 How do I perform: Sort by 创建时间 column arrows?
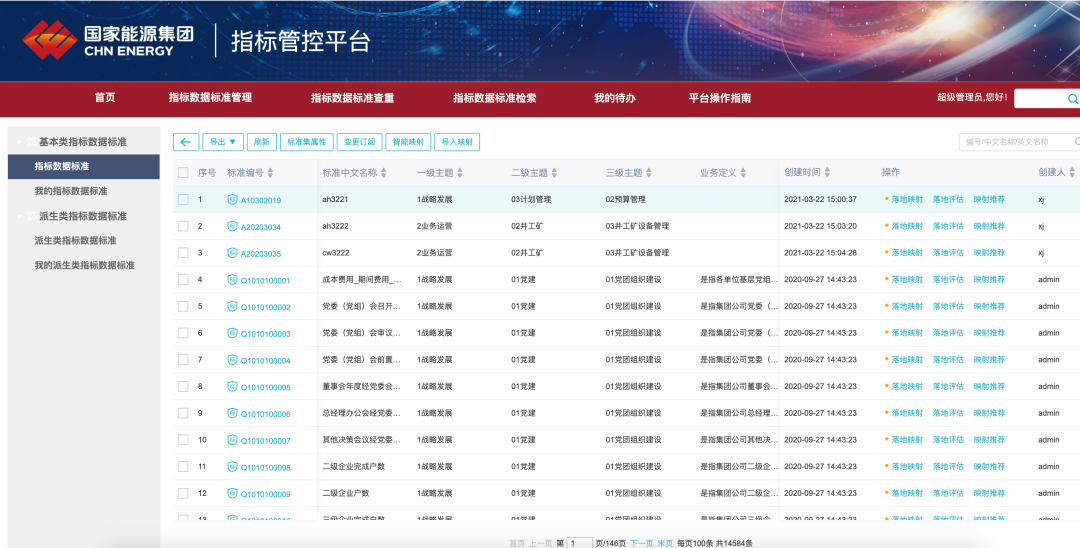click(827, 172)
